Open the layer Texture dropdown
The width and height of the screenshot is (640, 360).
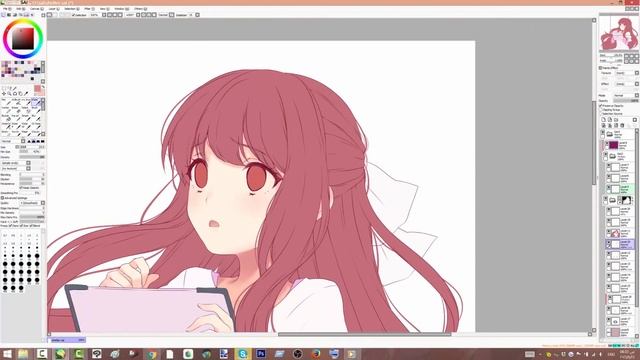pos(627,73)
